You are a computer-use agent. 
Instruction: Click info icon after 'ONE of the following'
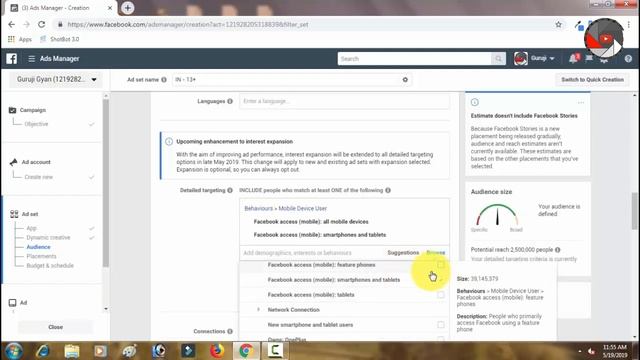click(x=388, y=190)
